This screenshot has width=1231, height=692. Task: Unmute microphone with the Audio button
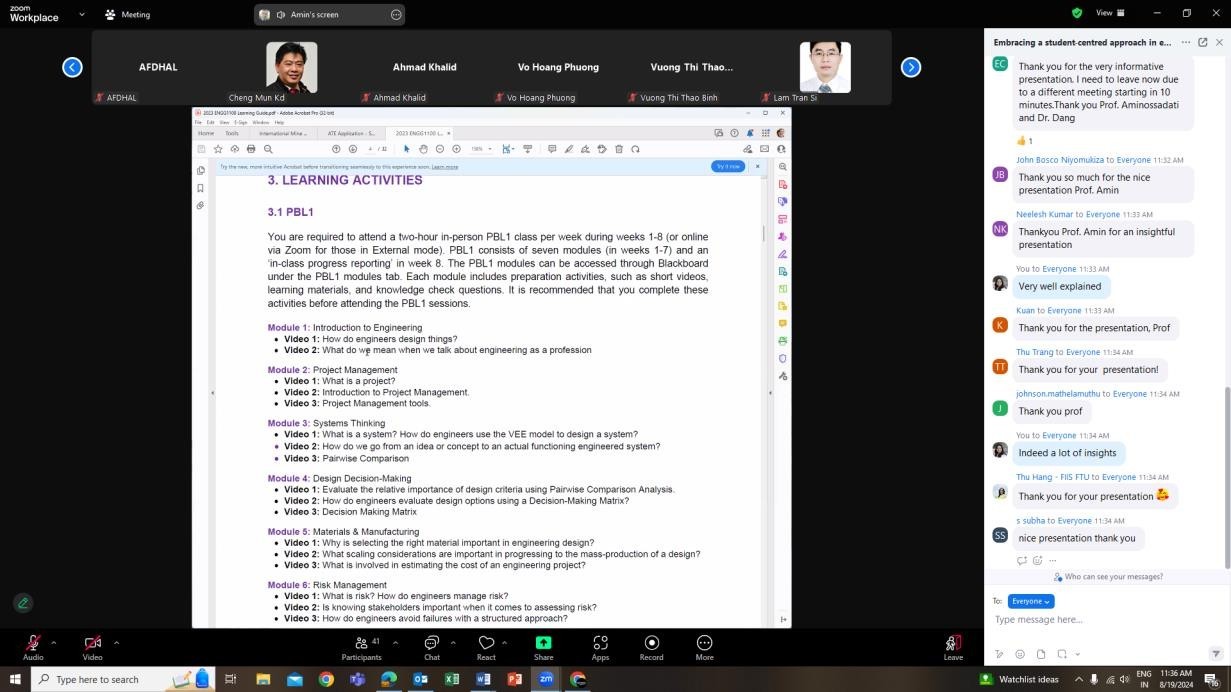[33, 647]
